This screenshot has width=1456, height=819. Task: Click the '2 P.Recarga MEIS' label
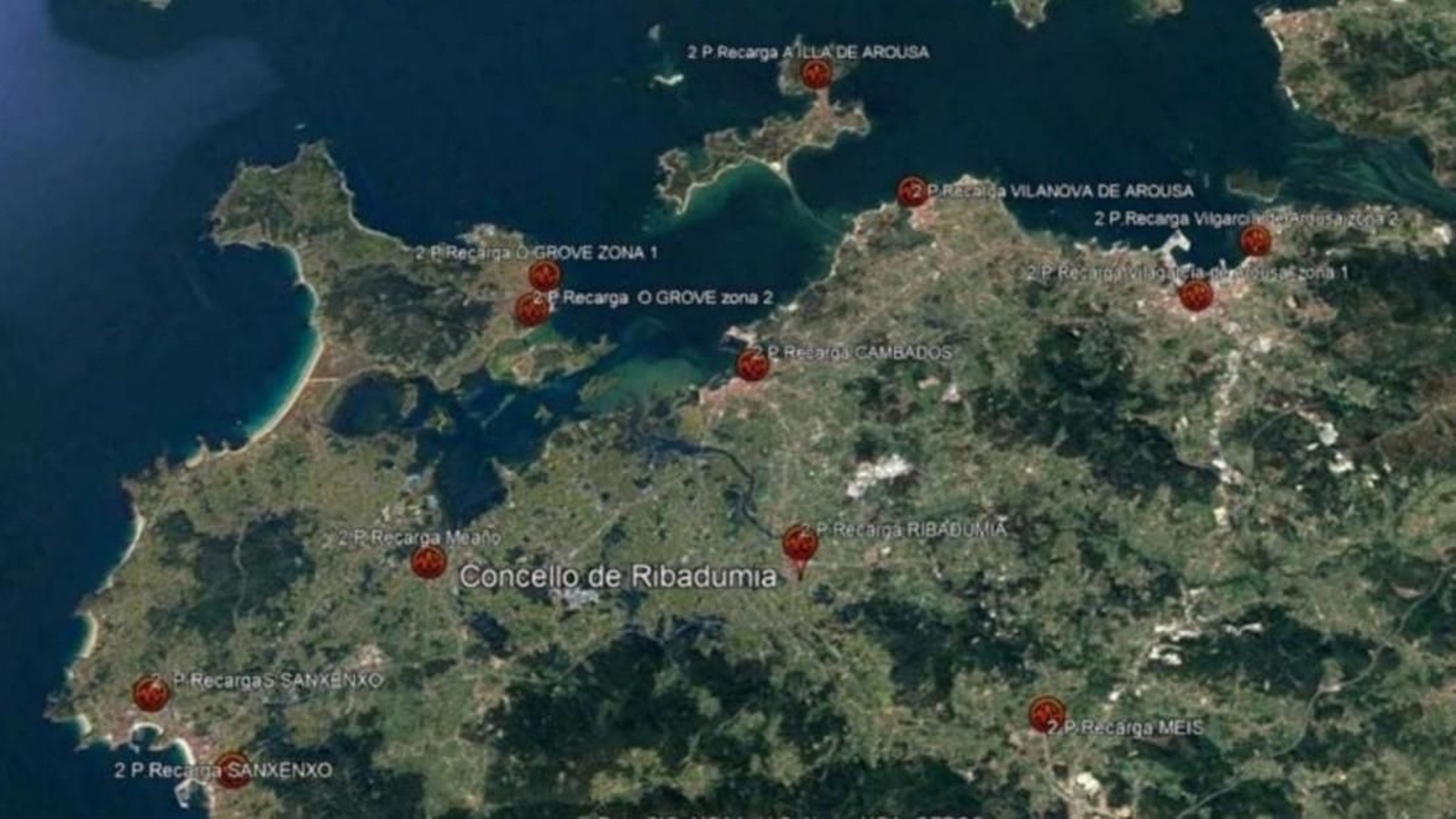(1124, 727)
